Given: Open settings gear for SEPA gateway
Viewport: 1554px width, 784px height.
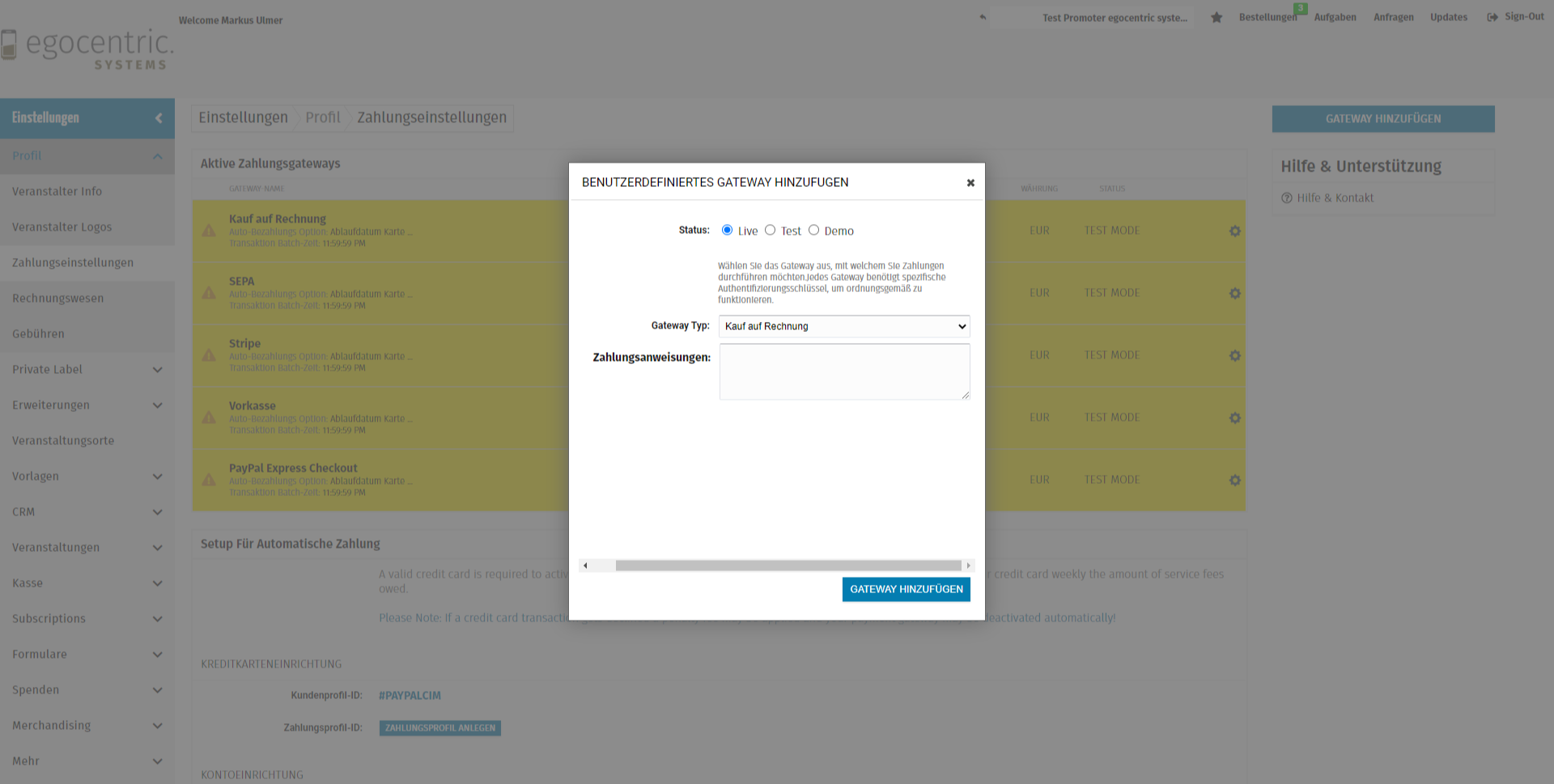Looking at the screenshot, I should (x=1234, y=294).
